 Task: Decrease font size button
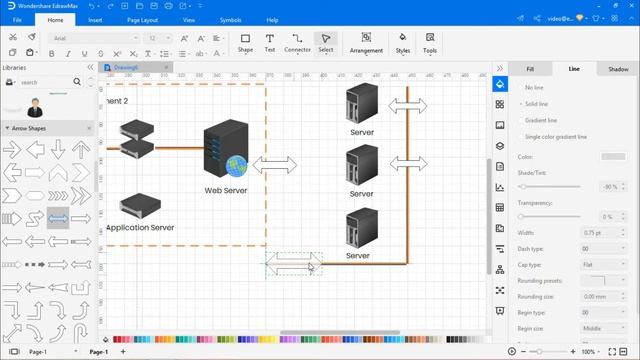pyautogui.click(x=201, y=38)
